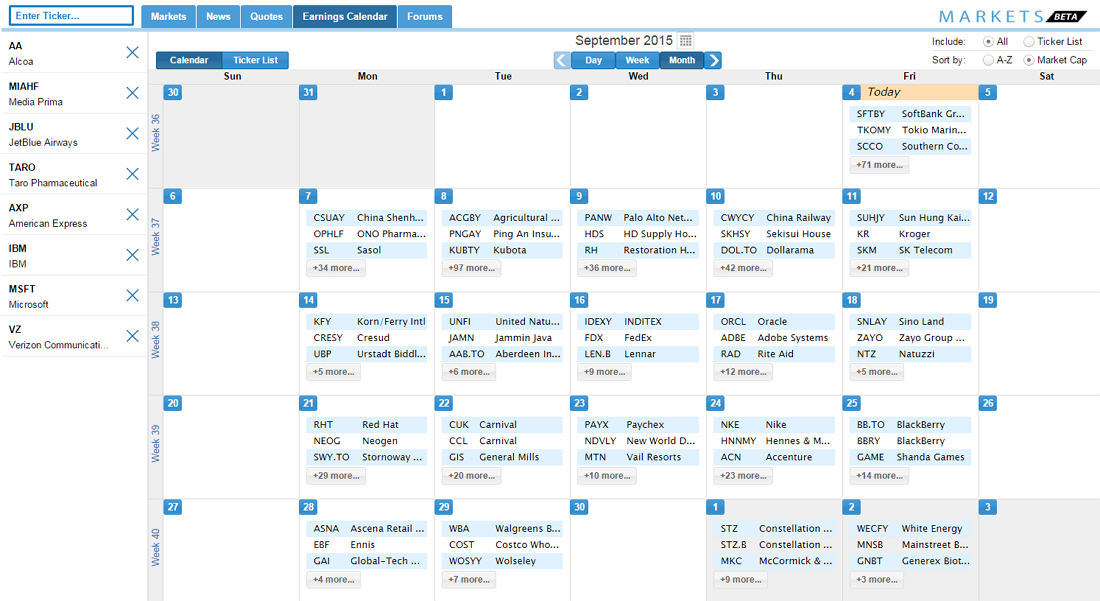This screenshot has height=601, width=1100.
Task: Show the Month view
Action: (x=682, y=60)
